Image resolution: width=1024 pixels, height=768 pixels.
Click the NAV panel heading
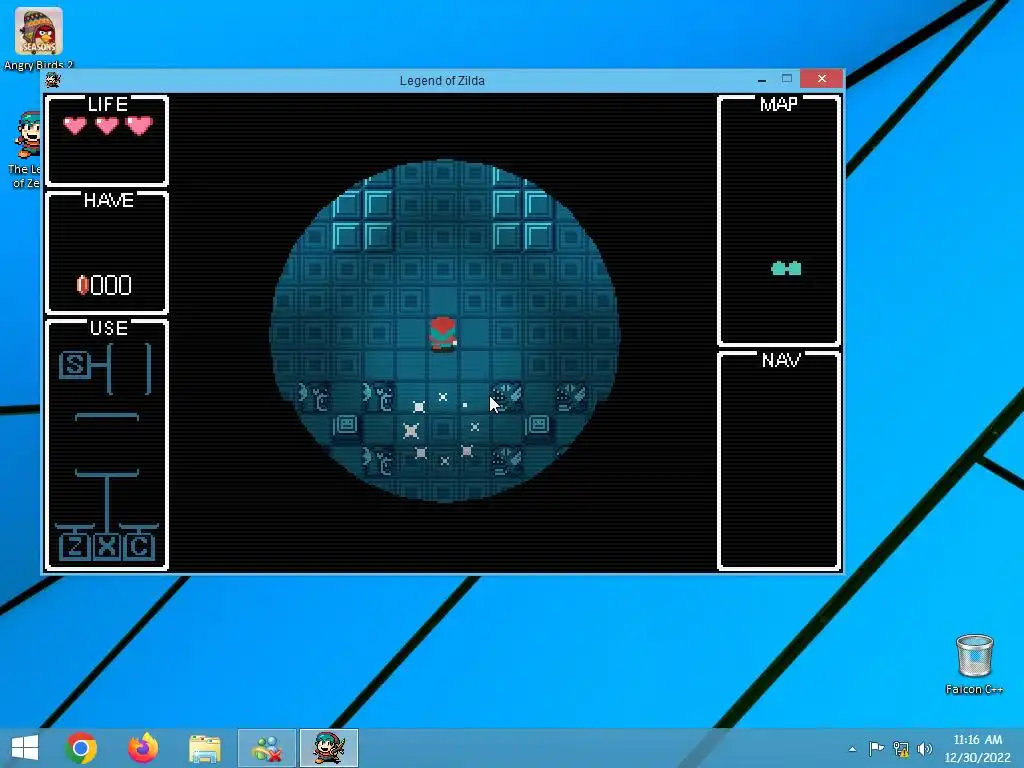[x=781, y=360]
